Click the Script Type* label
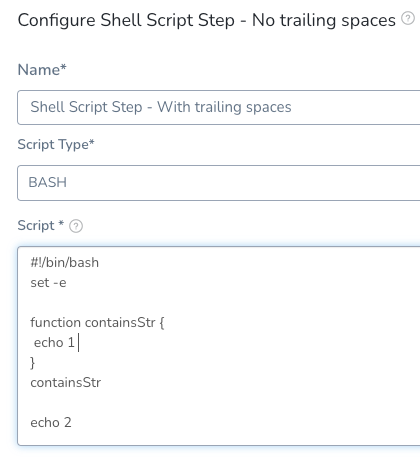This screenshot has height=459, width=420. (56, 145)
